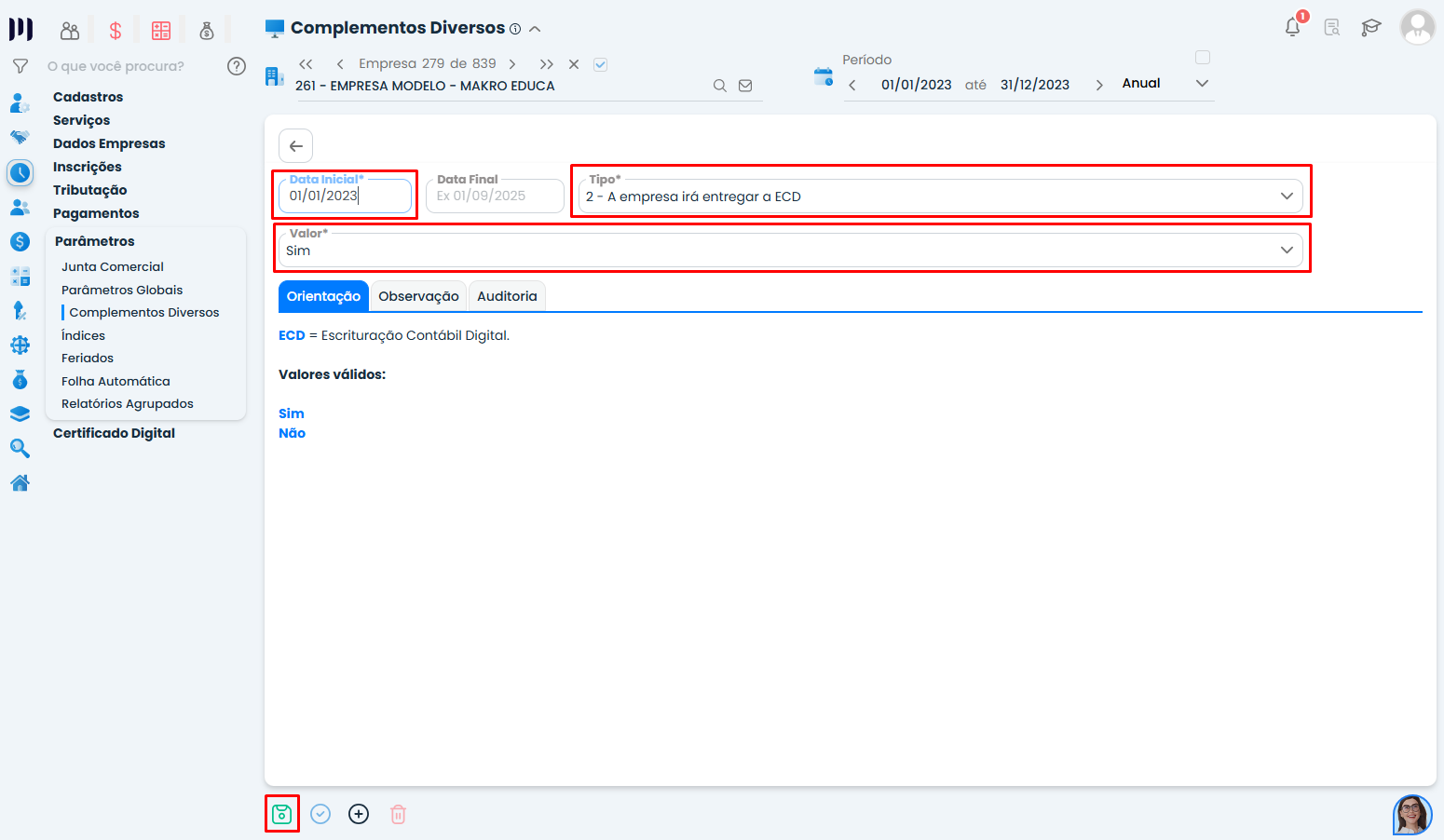Expand the Anual period dropdown

tap(1202, 84)
